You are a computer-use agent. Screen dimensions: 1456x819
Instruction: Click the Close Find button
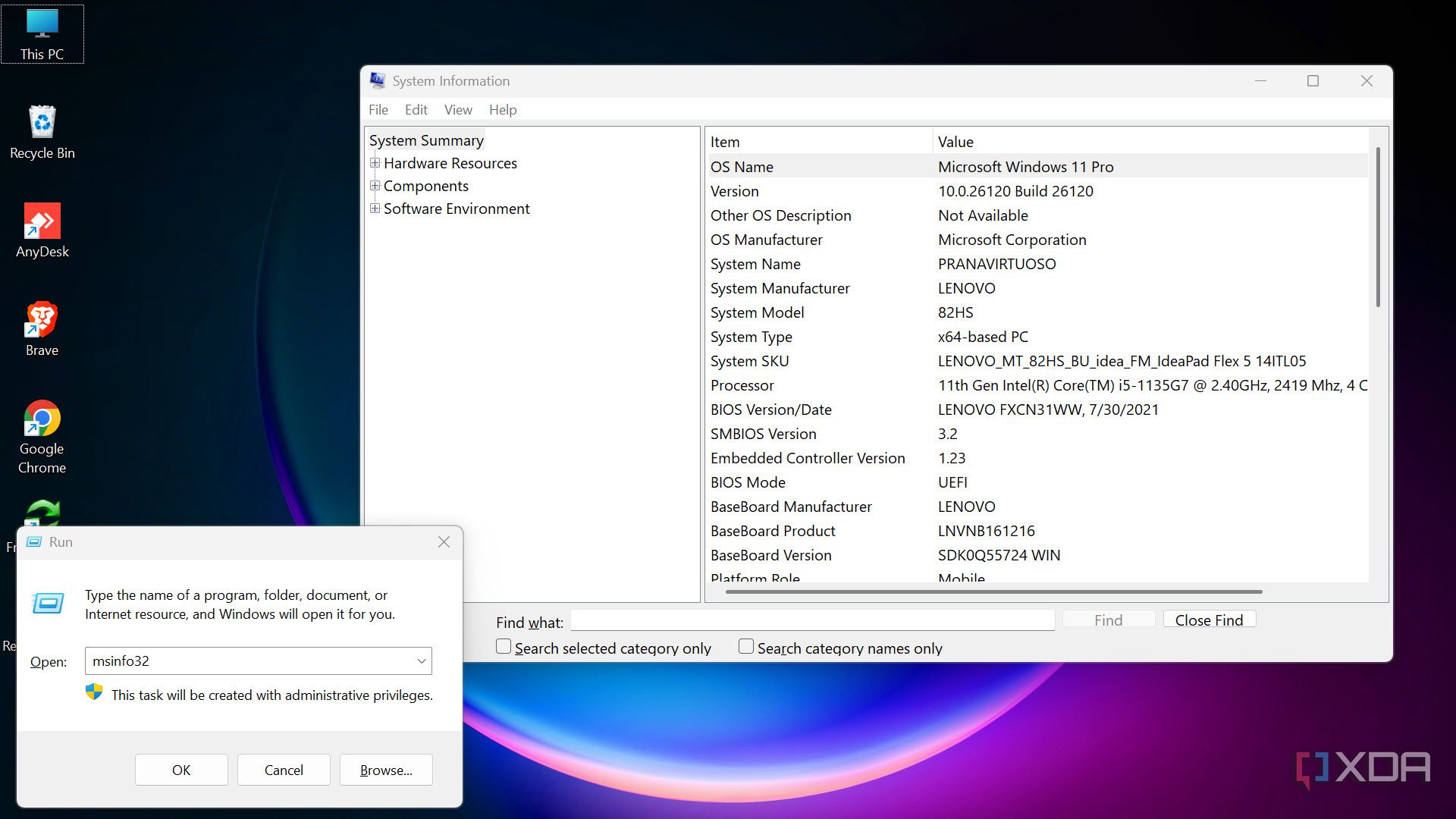1209,620
